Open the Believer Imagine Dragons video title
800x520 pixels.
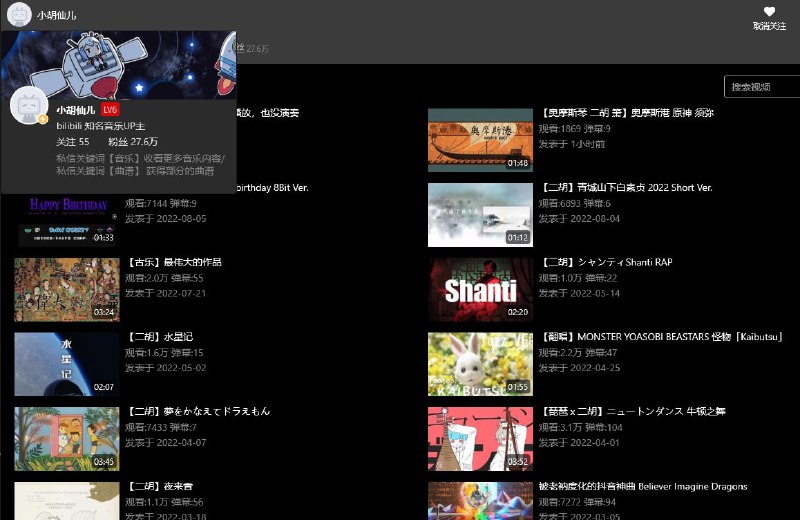pyautogui.click(x=642, y=486)
